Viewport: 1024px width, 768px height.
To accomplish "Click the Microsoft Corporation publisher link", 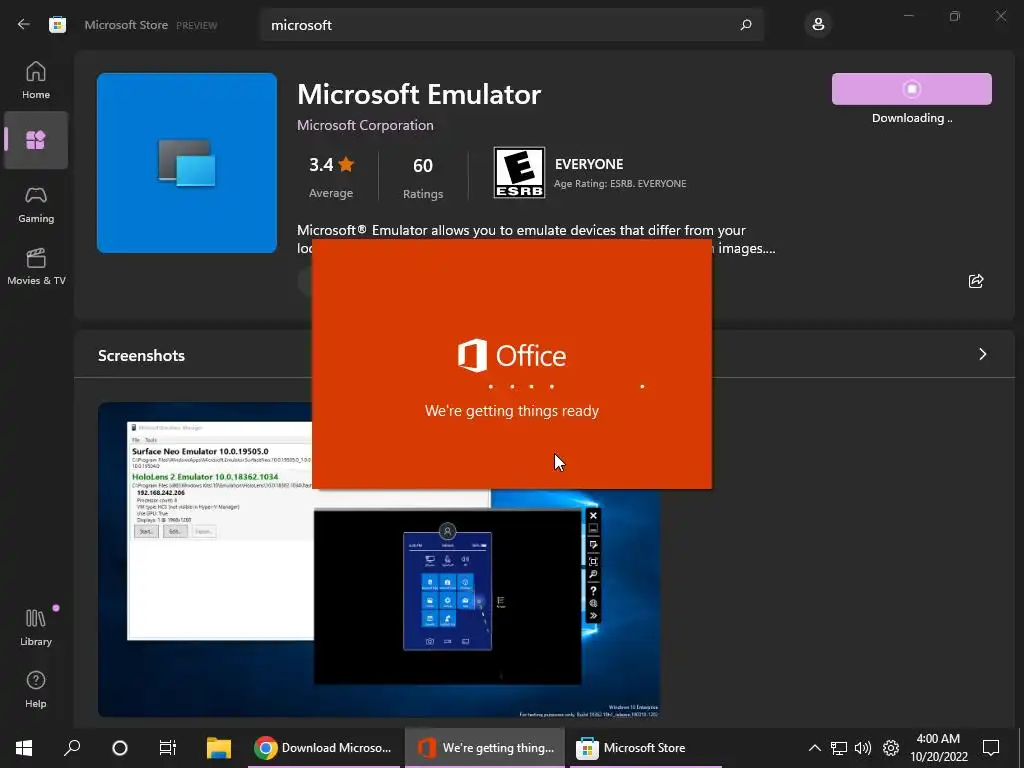I will (365, 125).
